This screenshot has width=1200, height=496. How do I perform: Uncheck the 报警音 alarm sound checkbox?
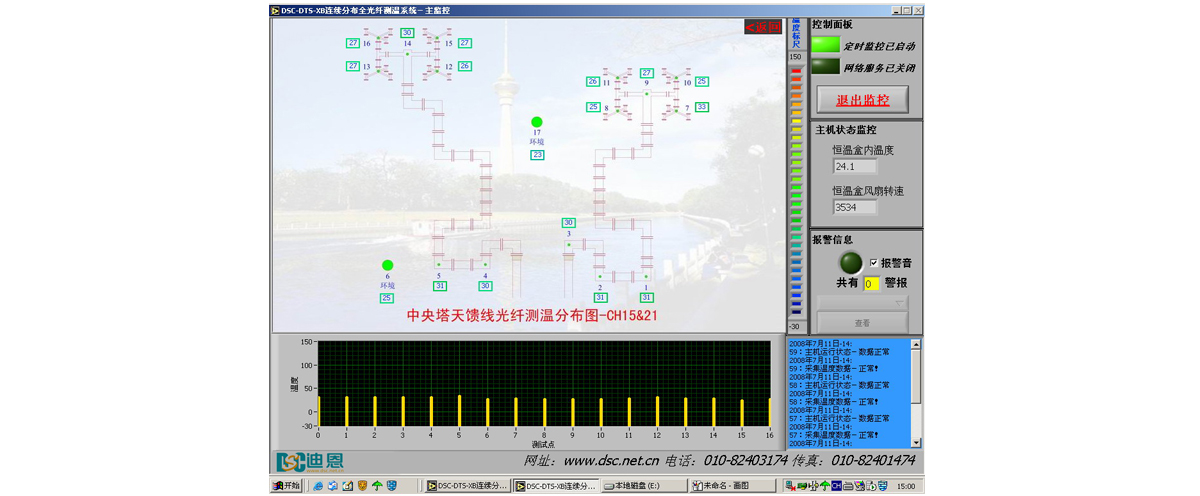[873, 263]
